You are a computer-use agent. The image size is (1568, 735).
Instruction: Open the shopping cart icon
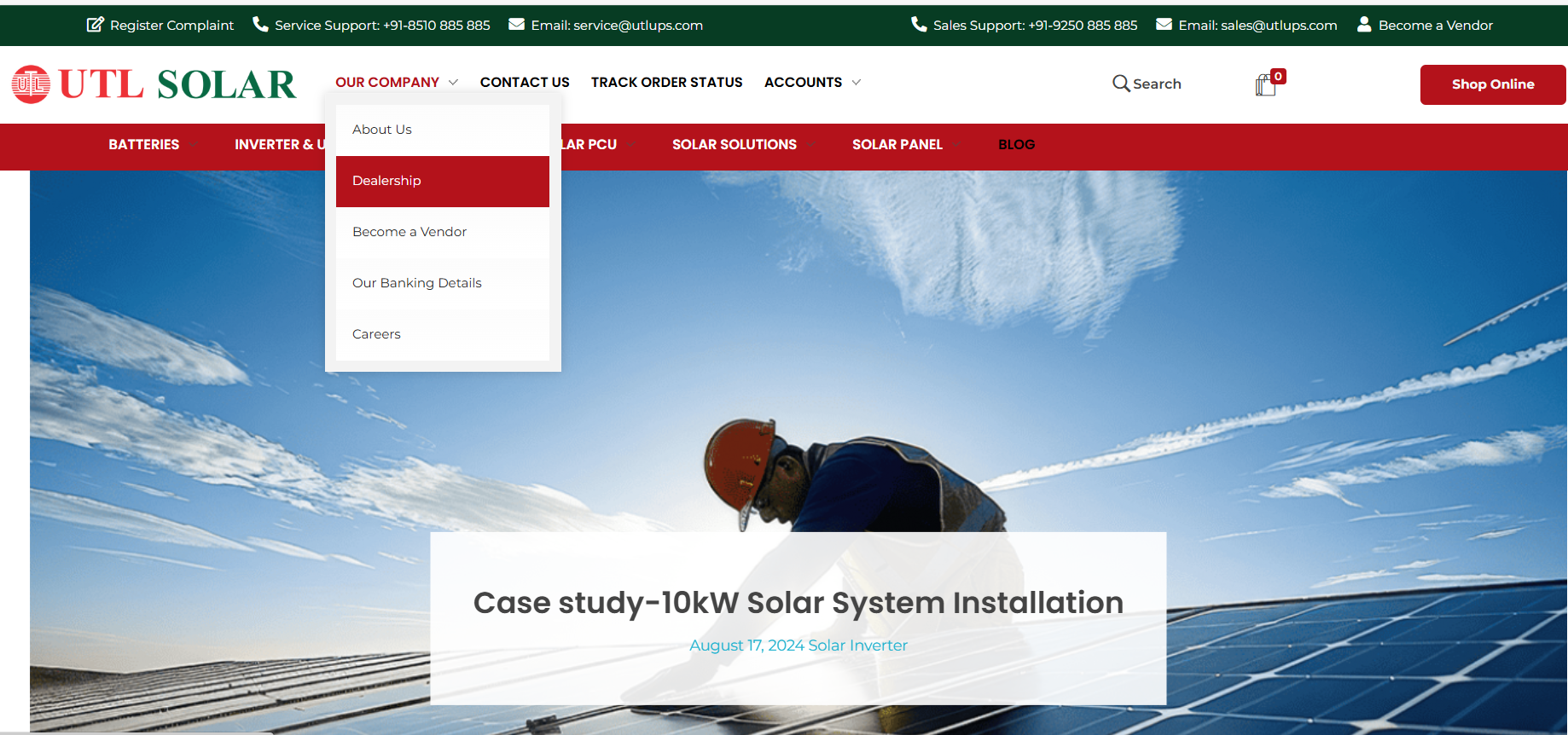tap(1265, 85)
